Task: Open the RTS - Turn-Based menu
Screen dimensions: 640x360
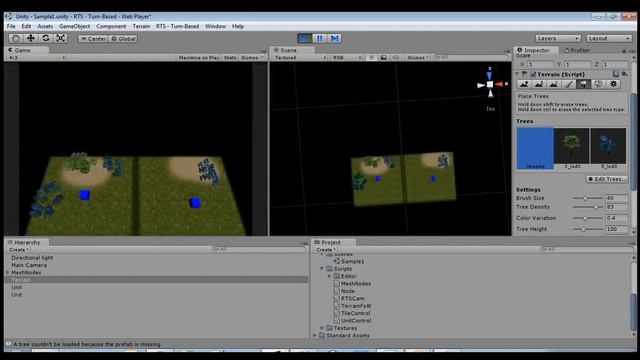Action: (x=178, y=26)
